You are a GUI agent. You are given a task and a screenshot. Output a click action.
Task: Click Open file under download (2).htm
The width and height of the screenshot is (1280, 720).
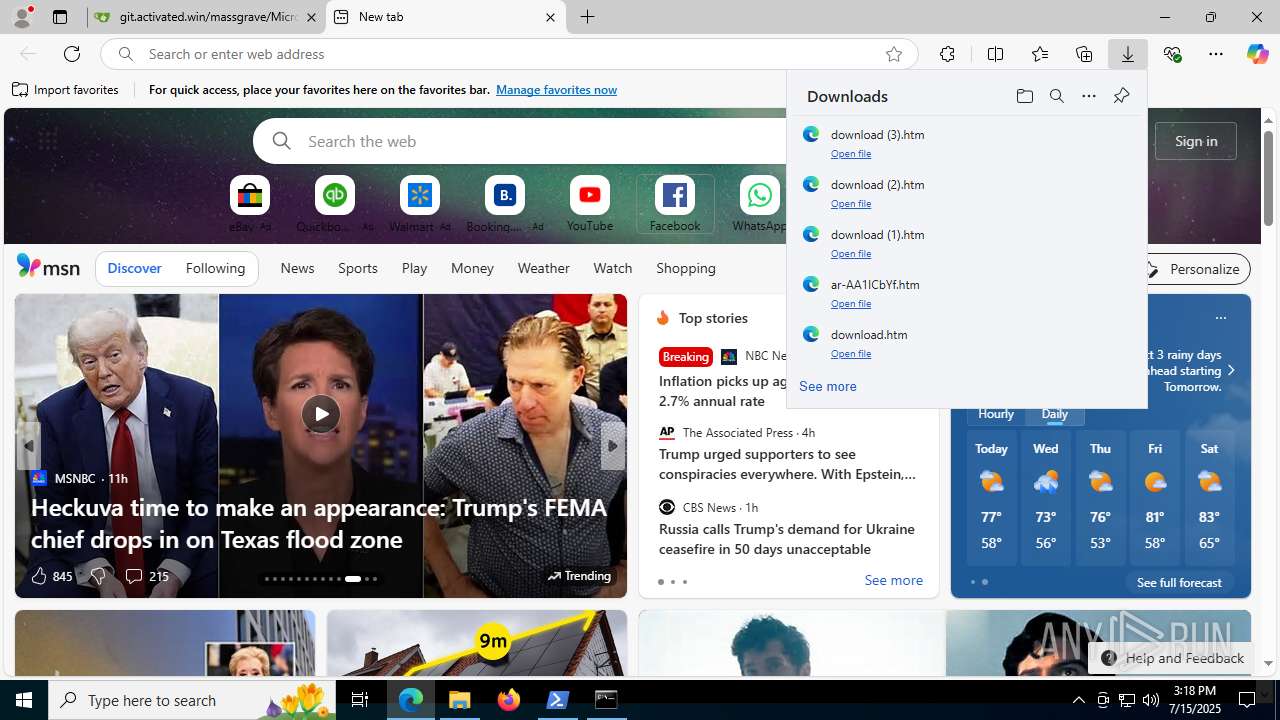(851, 204)
